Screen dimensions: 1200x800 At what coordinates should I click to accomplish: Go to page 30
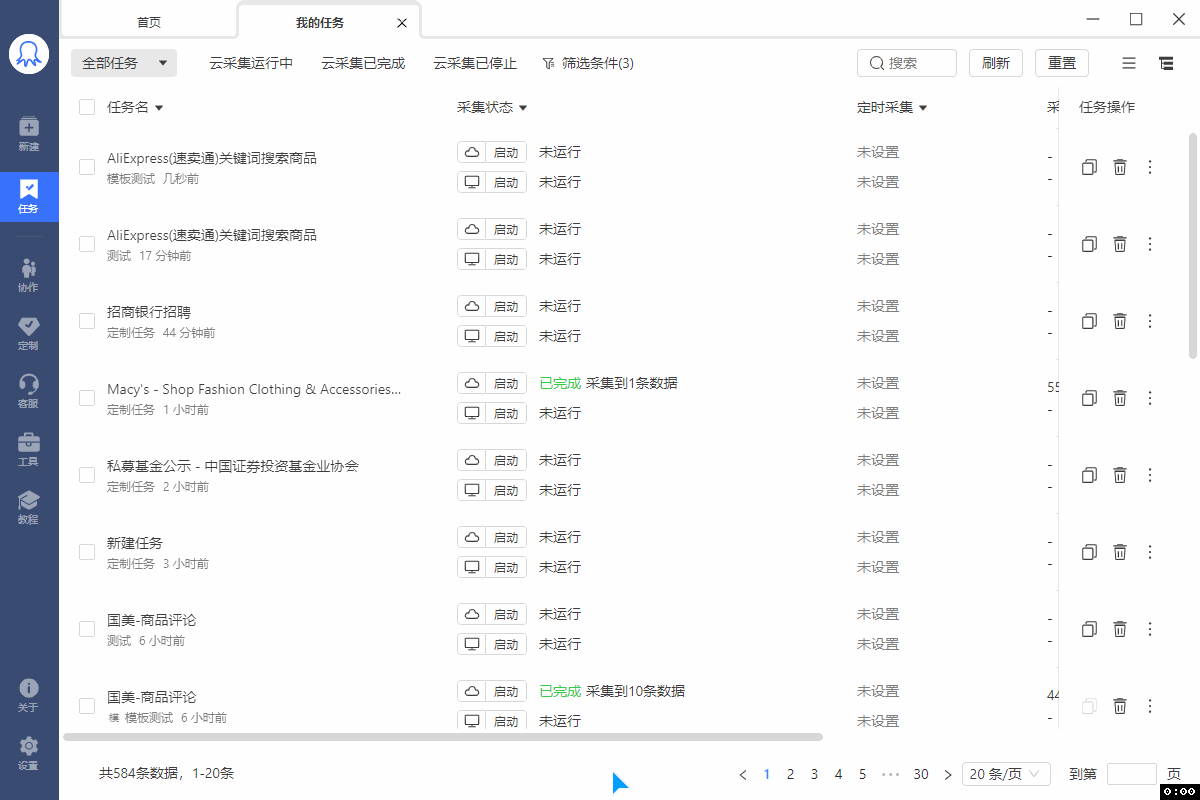point(921,774)
